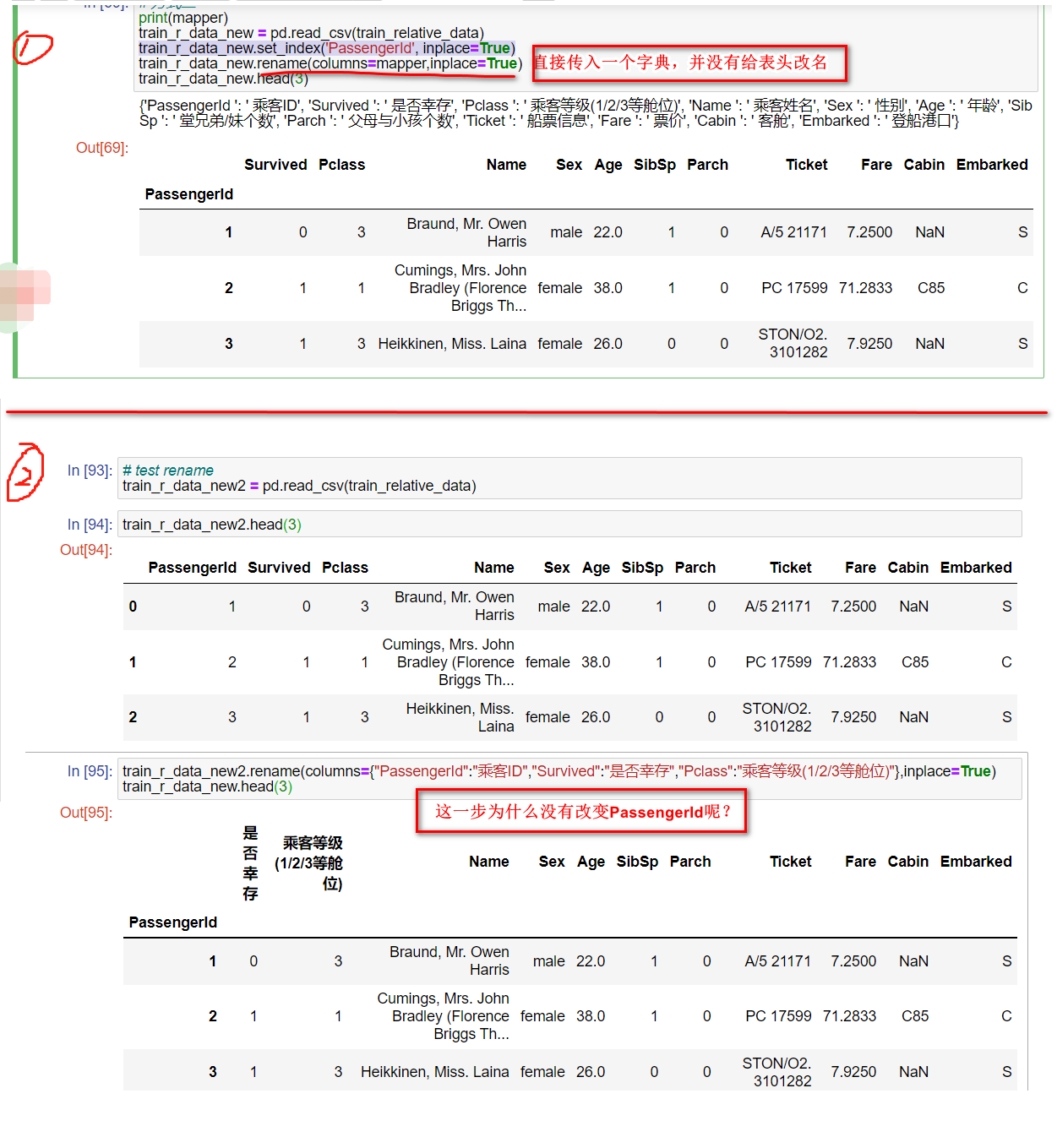Viewport: 1057px width, 1148px height.
Task: Click row index 0 in Out[94] table
Action: click(x=133, y=607)
